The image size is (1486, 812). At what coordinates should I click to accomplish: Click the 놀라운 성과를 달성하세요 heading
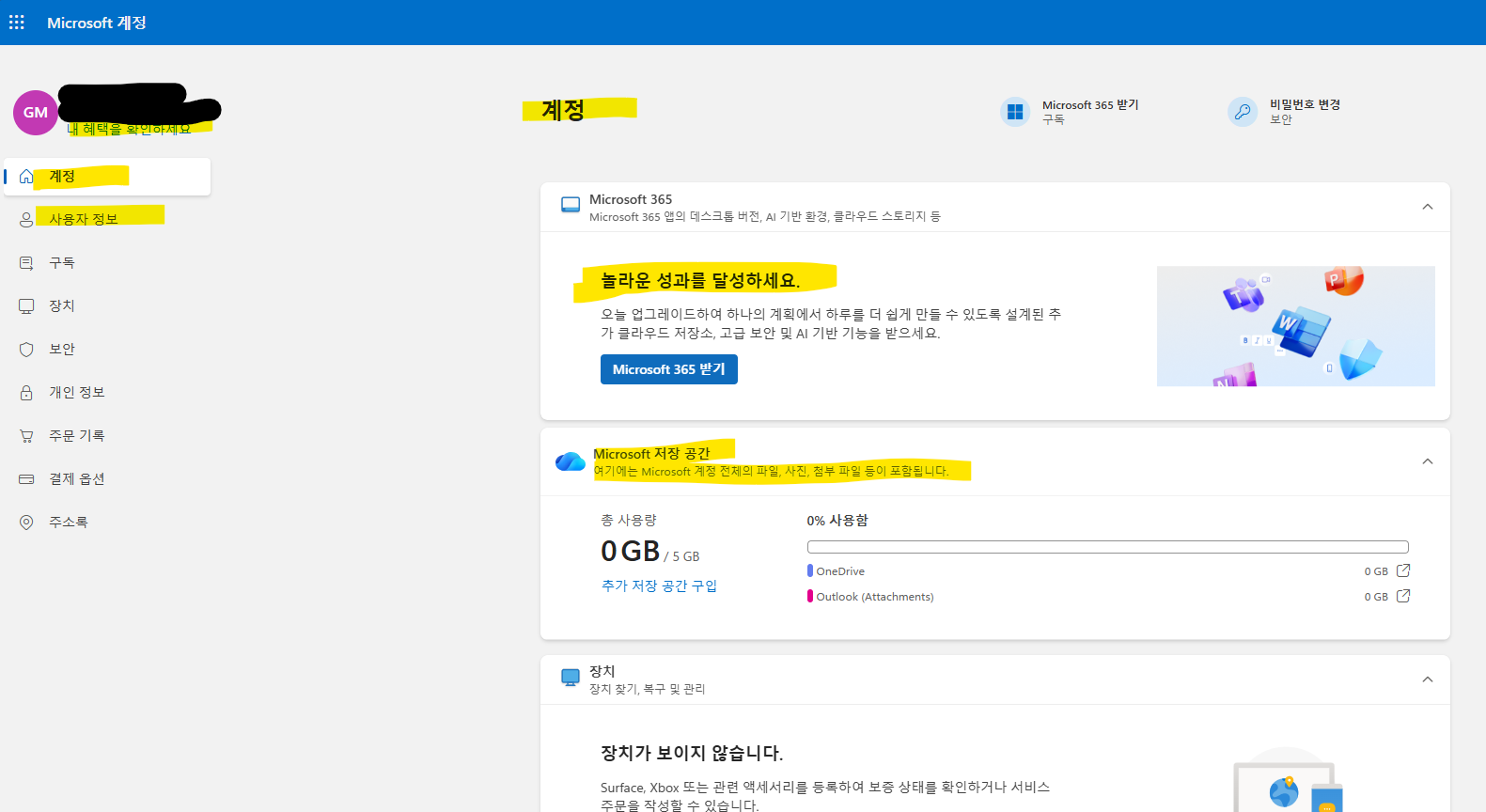pos(700,280)
